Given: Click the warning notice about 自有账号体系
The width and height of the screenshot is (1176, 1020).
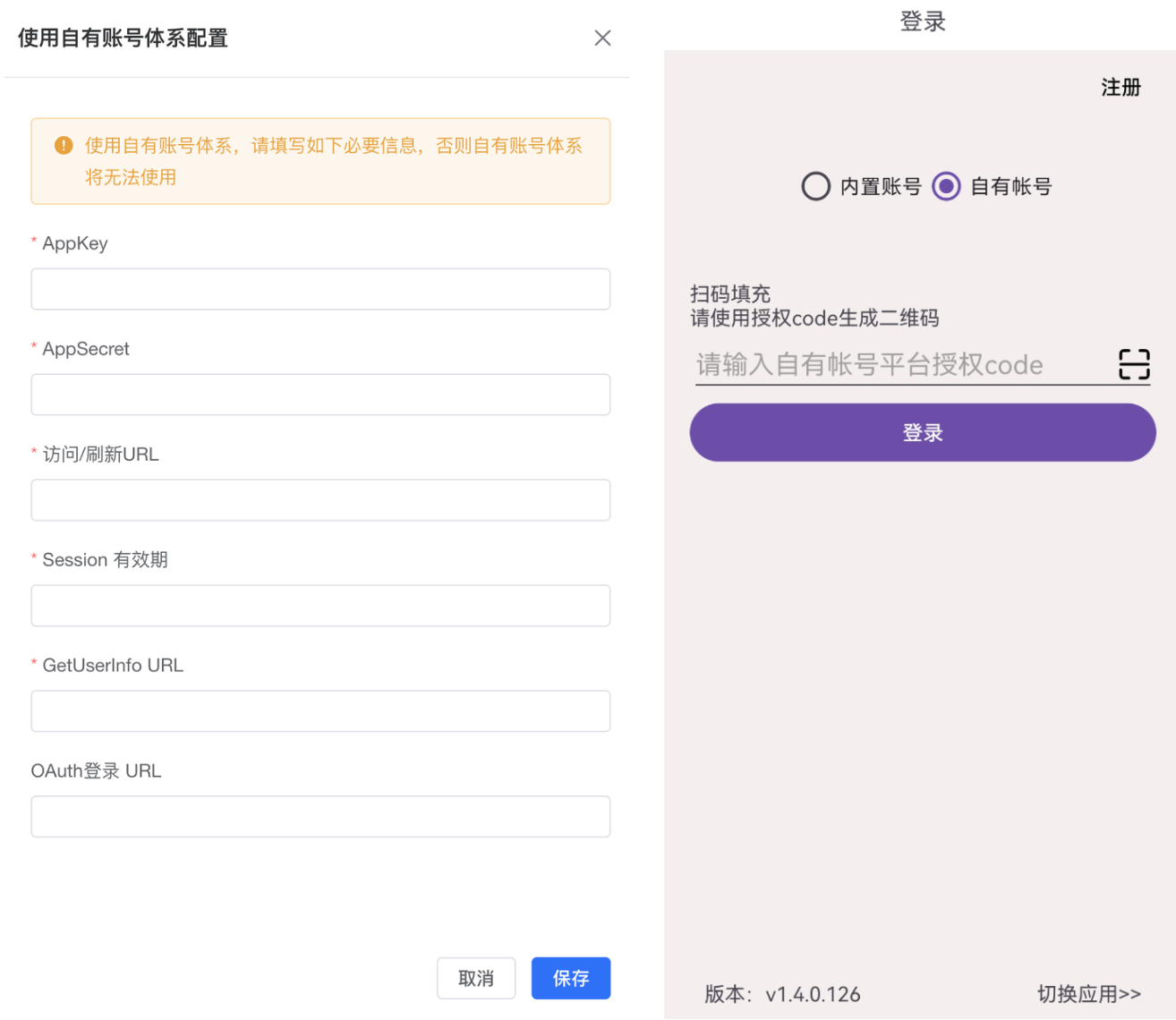Looking at the screenshot, I should [x=320, y=161].
